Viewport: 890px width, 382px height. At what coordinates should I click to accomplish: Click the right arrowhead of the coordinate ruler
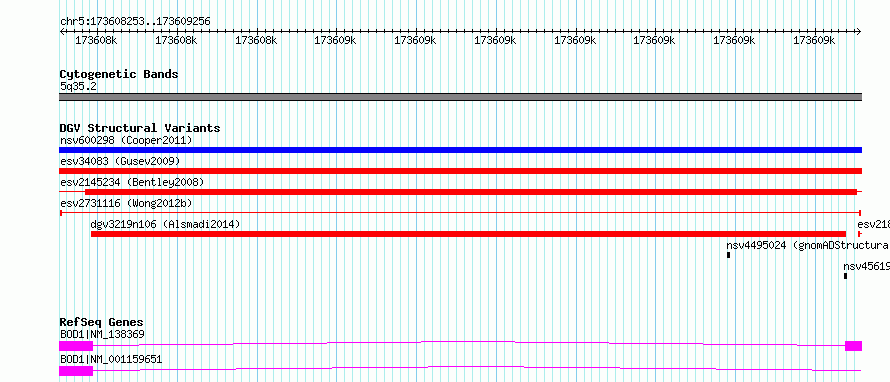pos(859,32)
